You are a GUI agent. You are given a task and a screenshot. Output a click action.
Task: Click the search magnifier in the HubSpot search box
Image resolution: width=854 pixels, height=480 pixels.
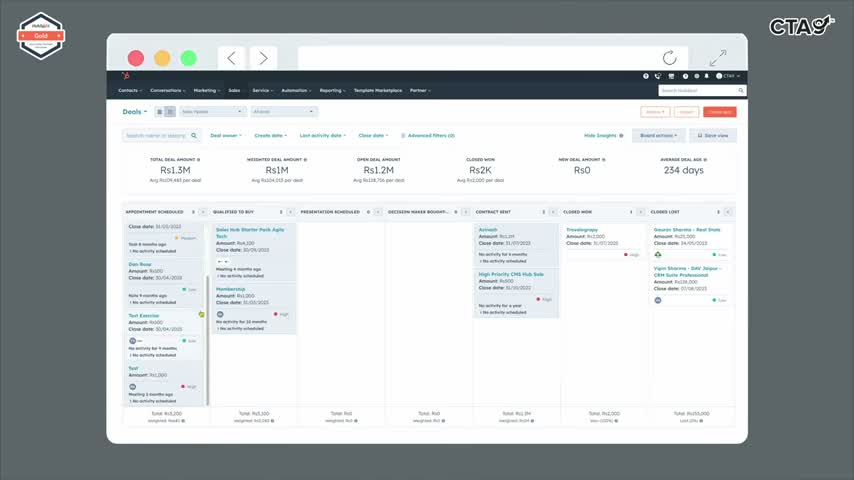741,90
